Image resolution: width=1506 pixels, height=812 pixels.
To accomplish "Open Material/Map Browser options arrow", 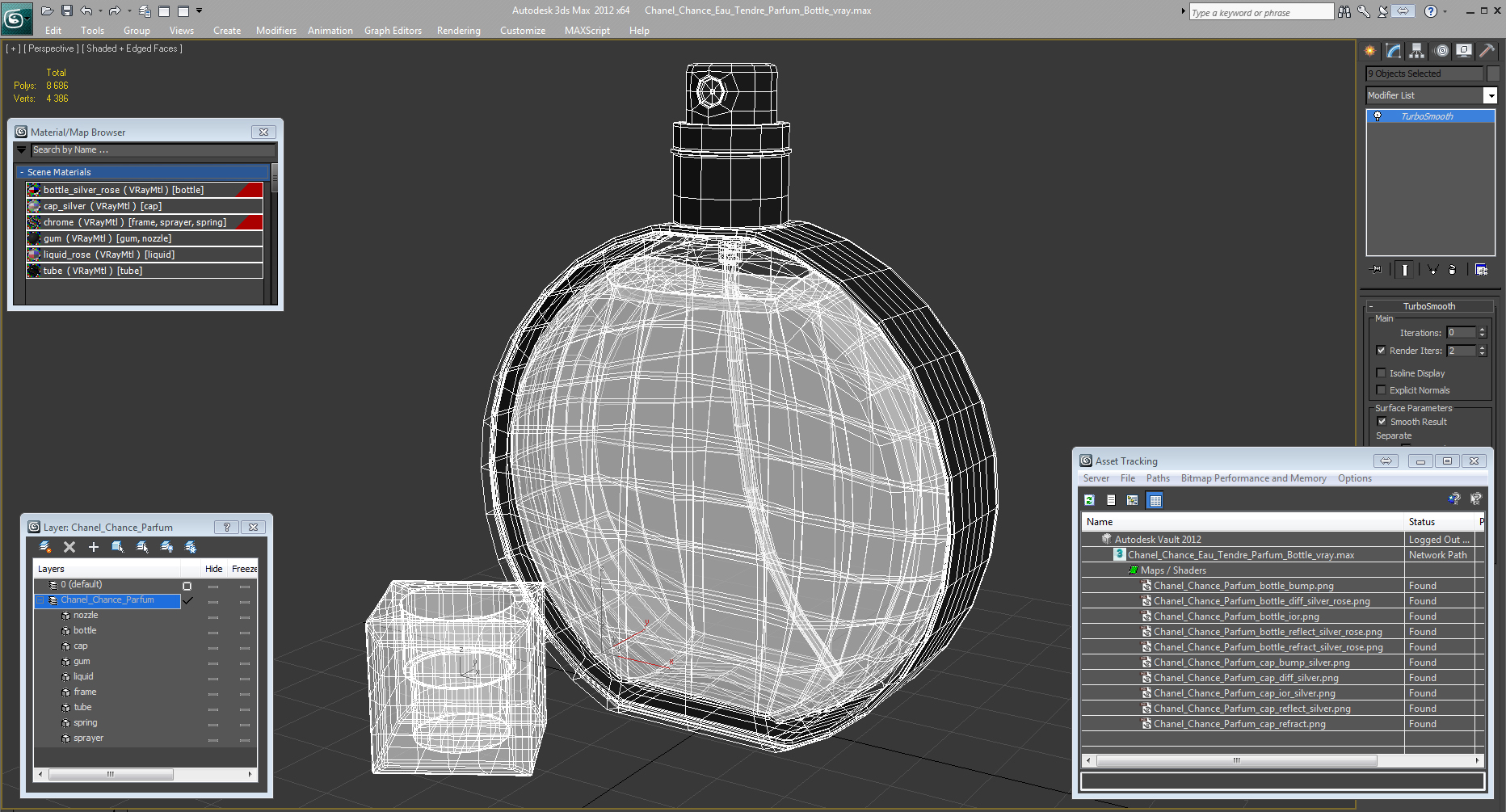I will [x=22, y=150].
